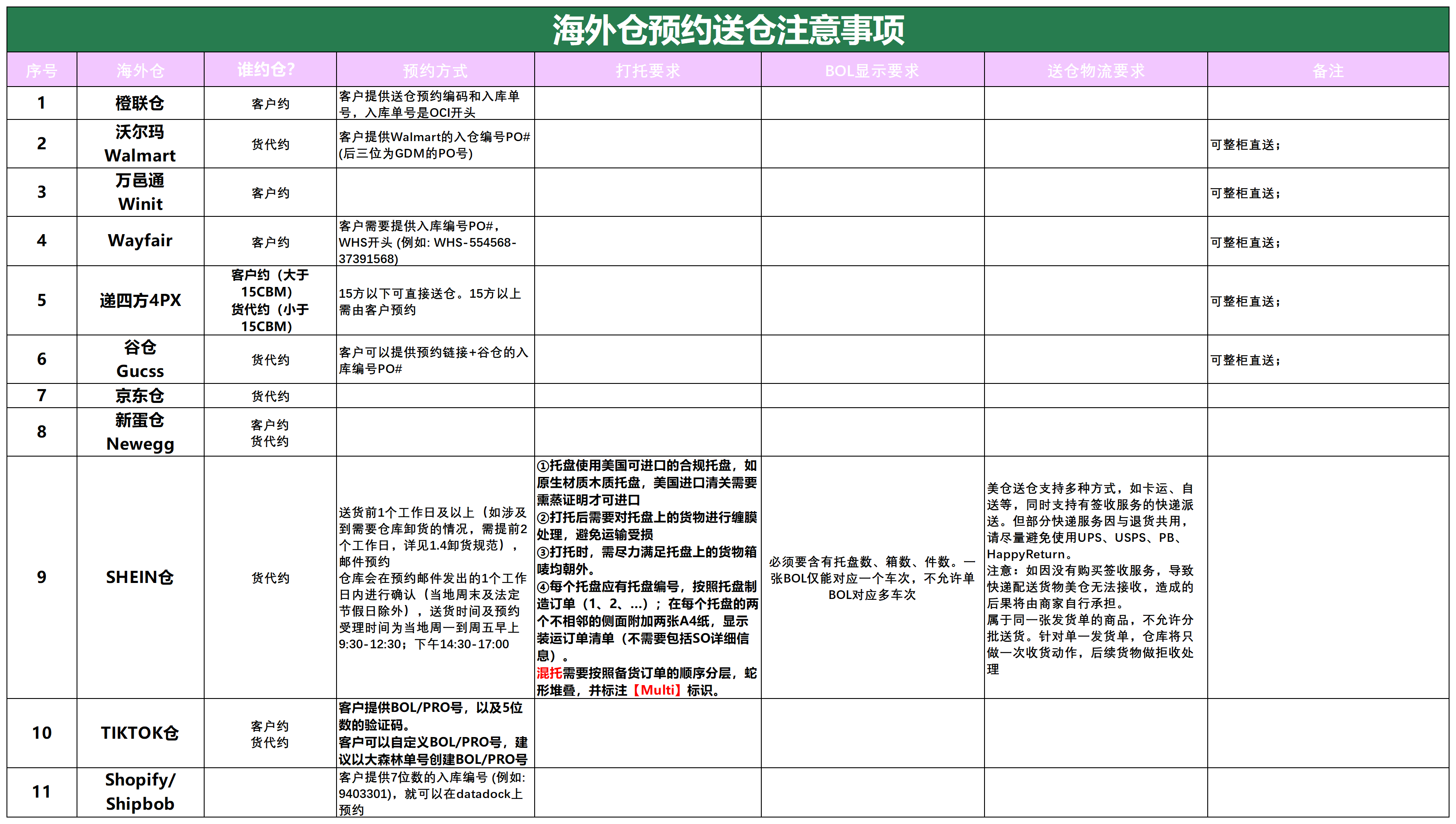
Task: Select the TIKTOK仓 cell
Action: (140, 732)
